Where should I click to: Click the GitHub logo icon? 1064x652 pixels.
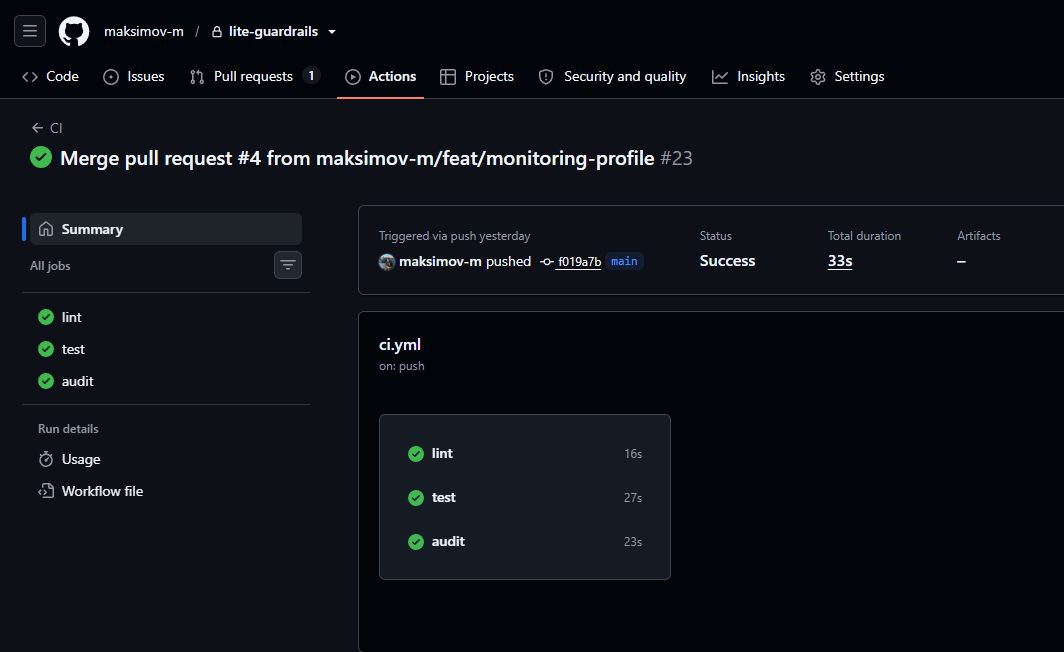pyautogui.click(x=74, y=31)
